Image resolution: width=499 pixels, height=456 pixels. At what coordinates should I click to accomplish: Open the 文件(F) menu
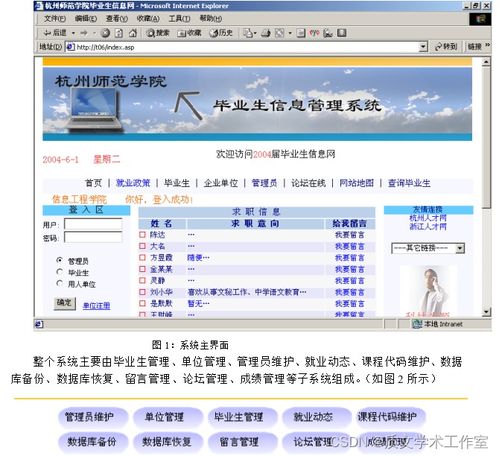click(55, 18)
